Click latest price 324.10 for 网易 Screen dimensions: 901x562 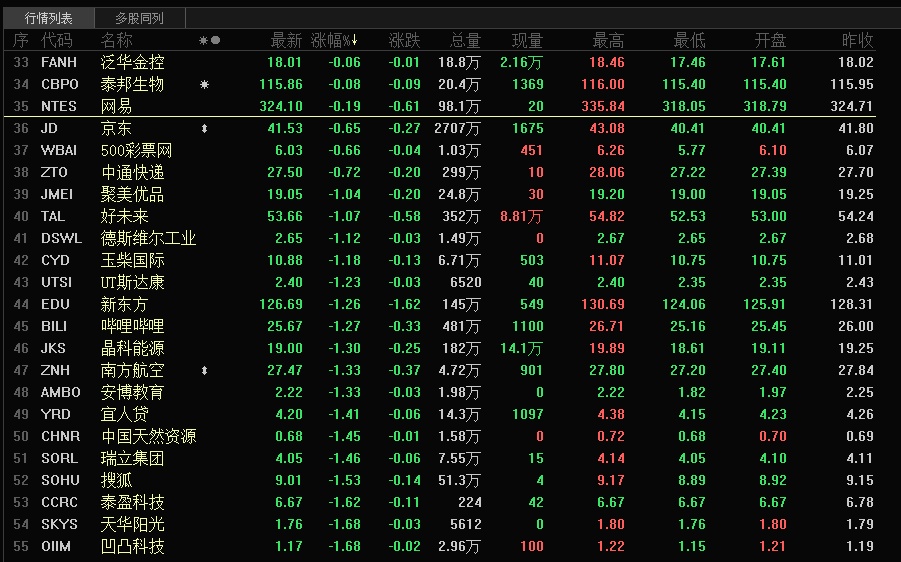tap(280, 106)
